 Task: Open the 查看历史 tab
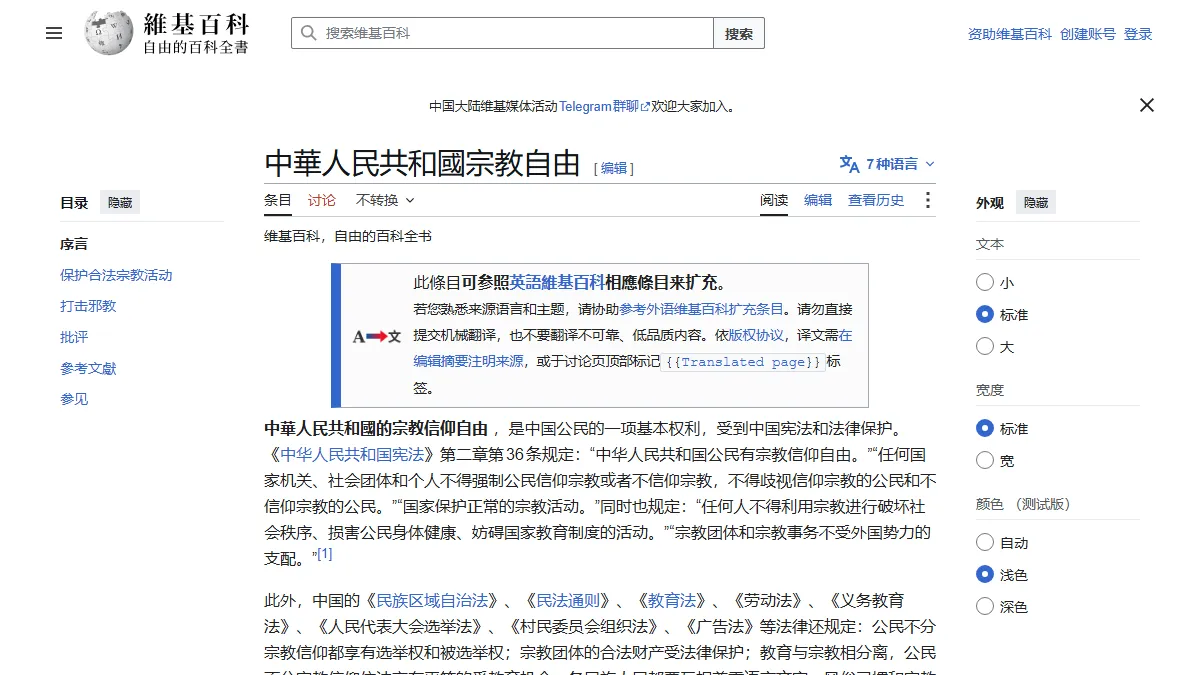[x=876, y=200]
